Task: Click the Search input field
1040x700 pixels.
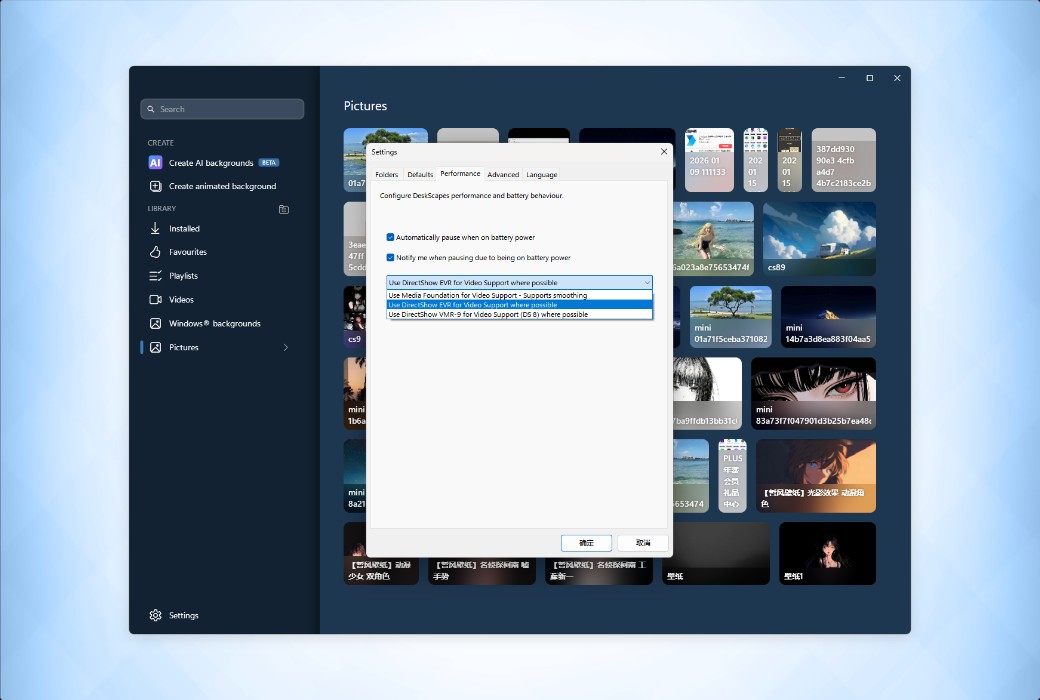Action: (222, 109)
